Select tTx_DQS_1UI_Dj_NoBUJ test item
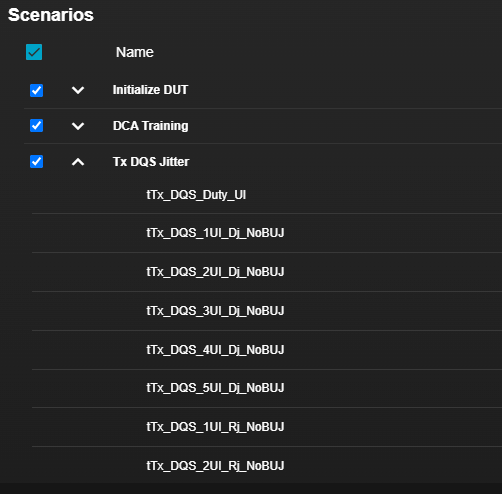This screenshot has width=502, height=494. (215, 233)
